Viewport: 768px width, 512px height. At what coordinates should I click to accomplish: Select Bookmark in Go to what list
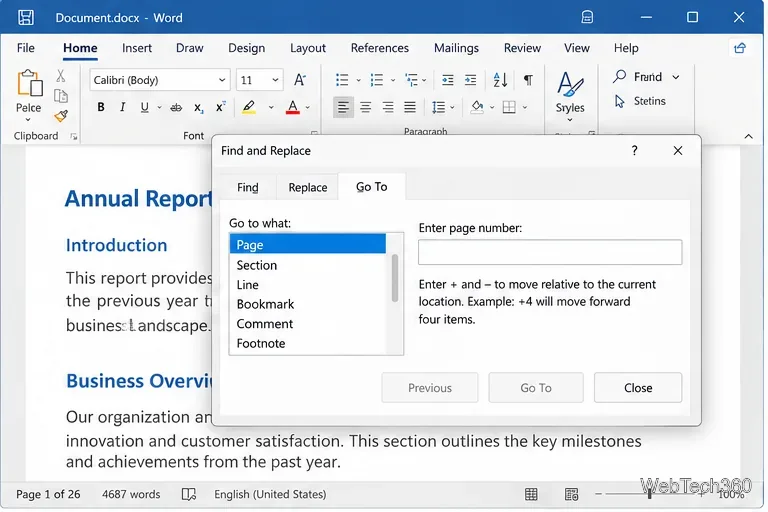tap(308, 304)
